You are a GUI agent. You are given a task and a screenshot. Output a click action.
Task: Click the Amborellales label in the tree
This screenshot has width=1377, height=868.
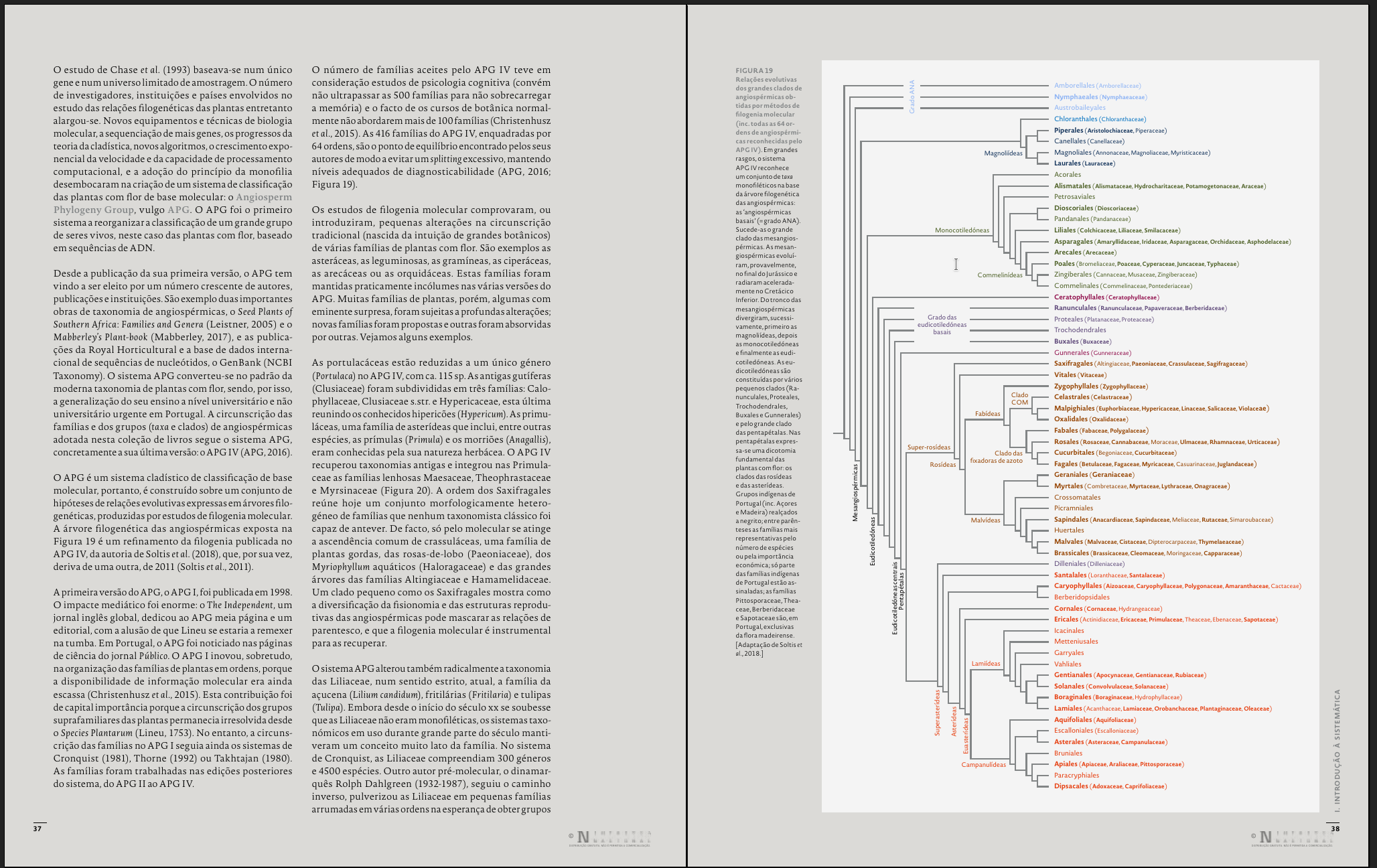click(x=1074, y=86)
